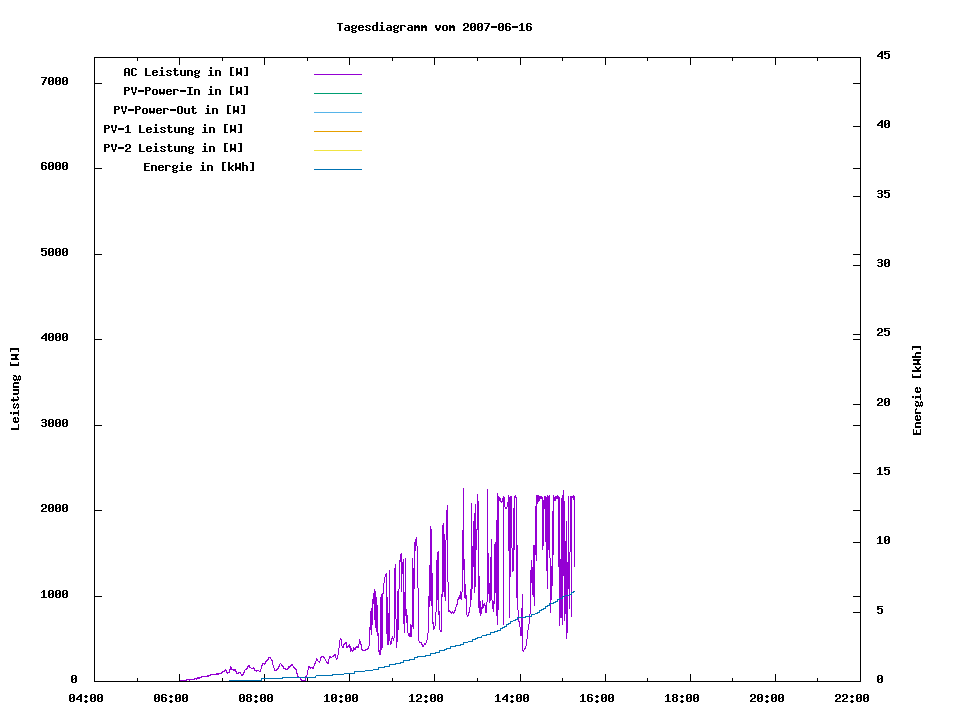Pick the "PV-Power-Out in [W]" legend label
The height and width of the screenshot is (720, 960).
[x=179, y=110]
